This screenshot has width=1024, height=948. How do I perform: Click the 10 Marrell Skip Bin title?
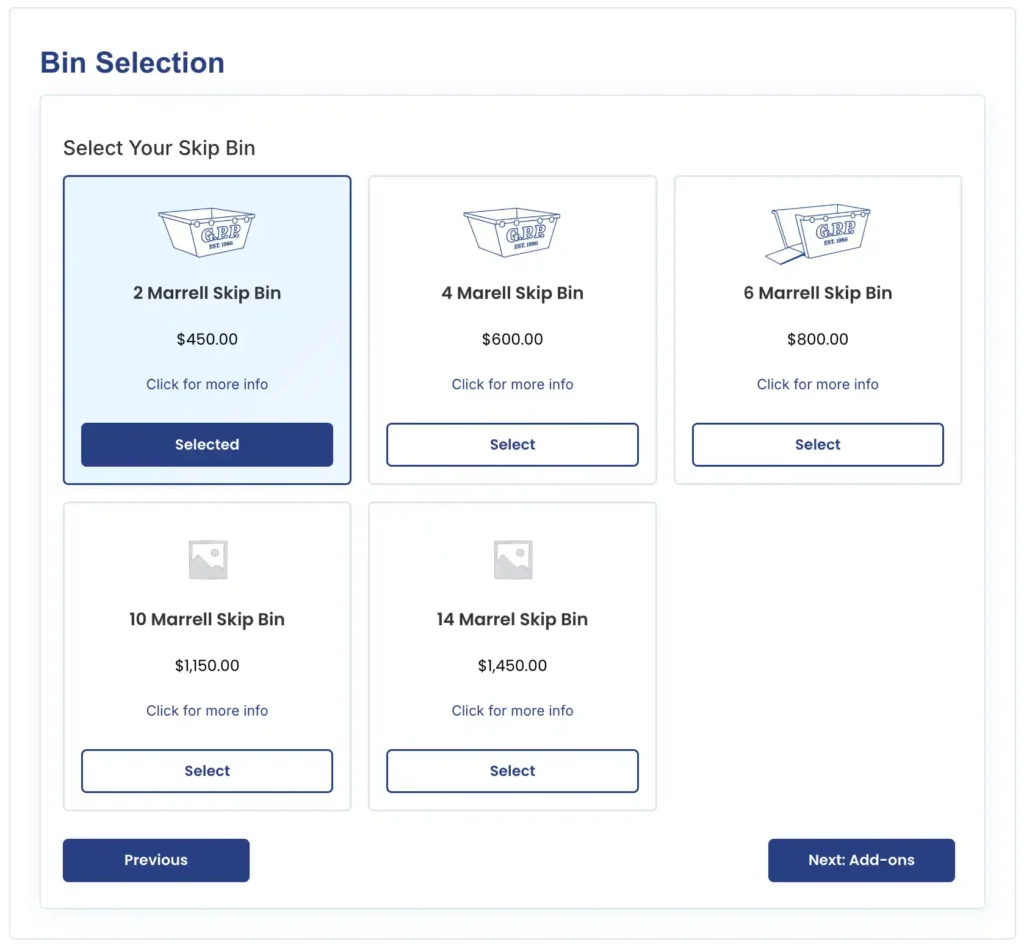tap(207, 620)
